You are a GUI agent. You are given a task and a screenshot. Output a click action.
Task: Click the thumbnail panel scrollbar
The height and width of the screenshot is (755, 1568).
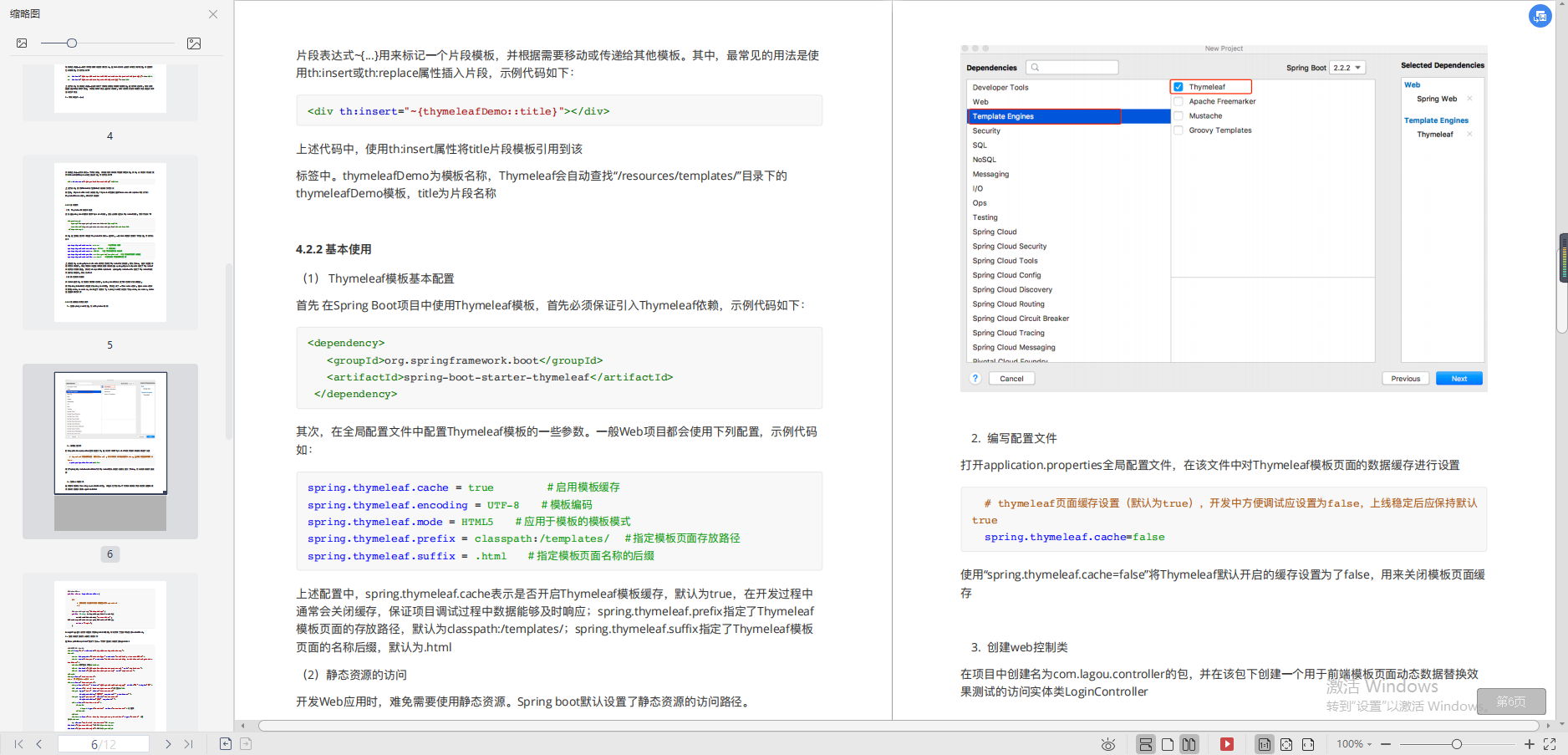click(229, 351)
